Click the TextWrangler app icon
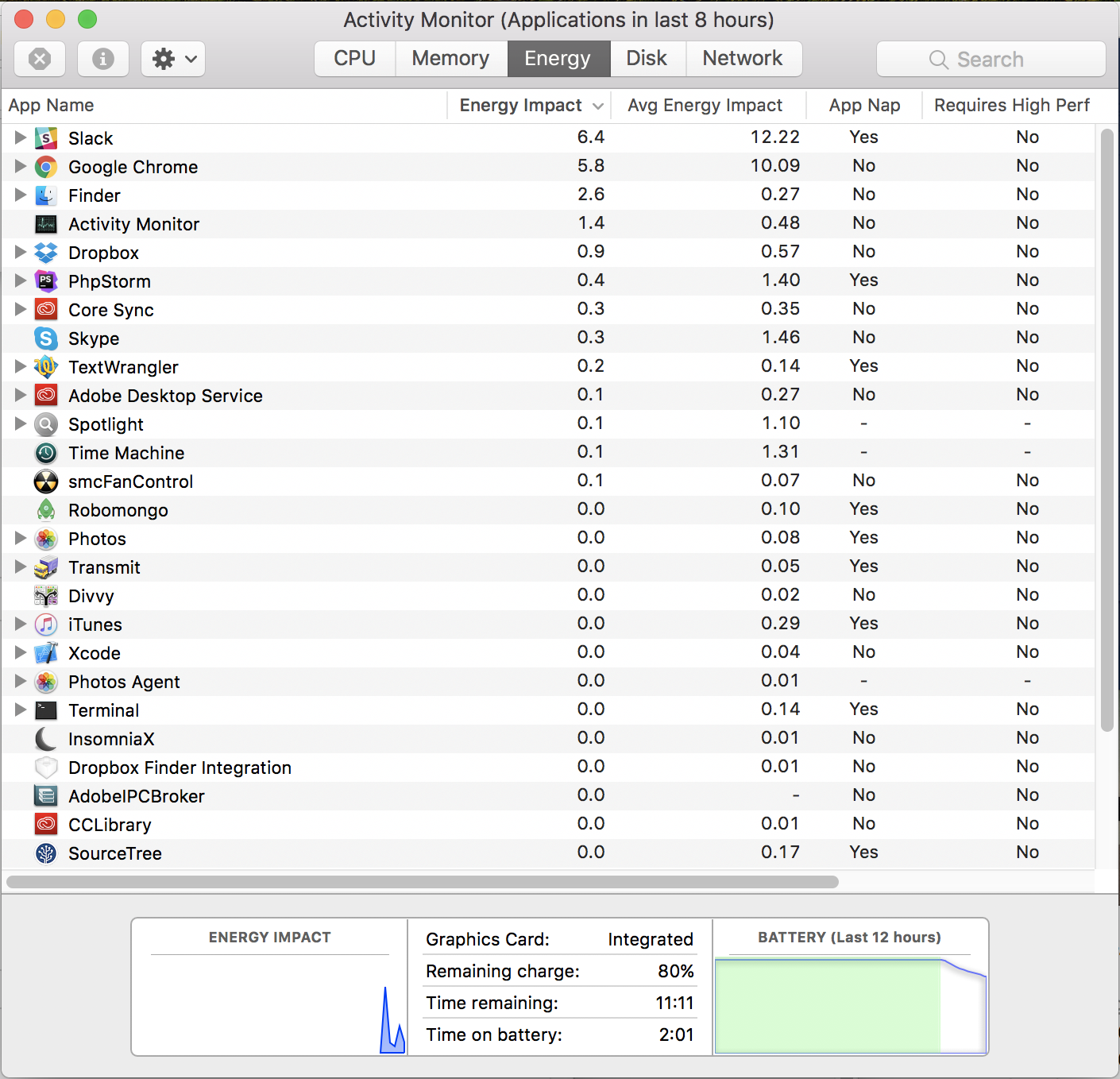This screenshot has width=1120, height=1079. (x=46, y=367)
